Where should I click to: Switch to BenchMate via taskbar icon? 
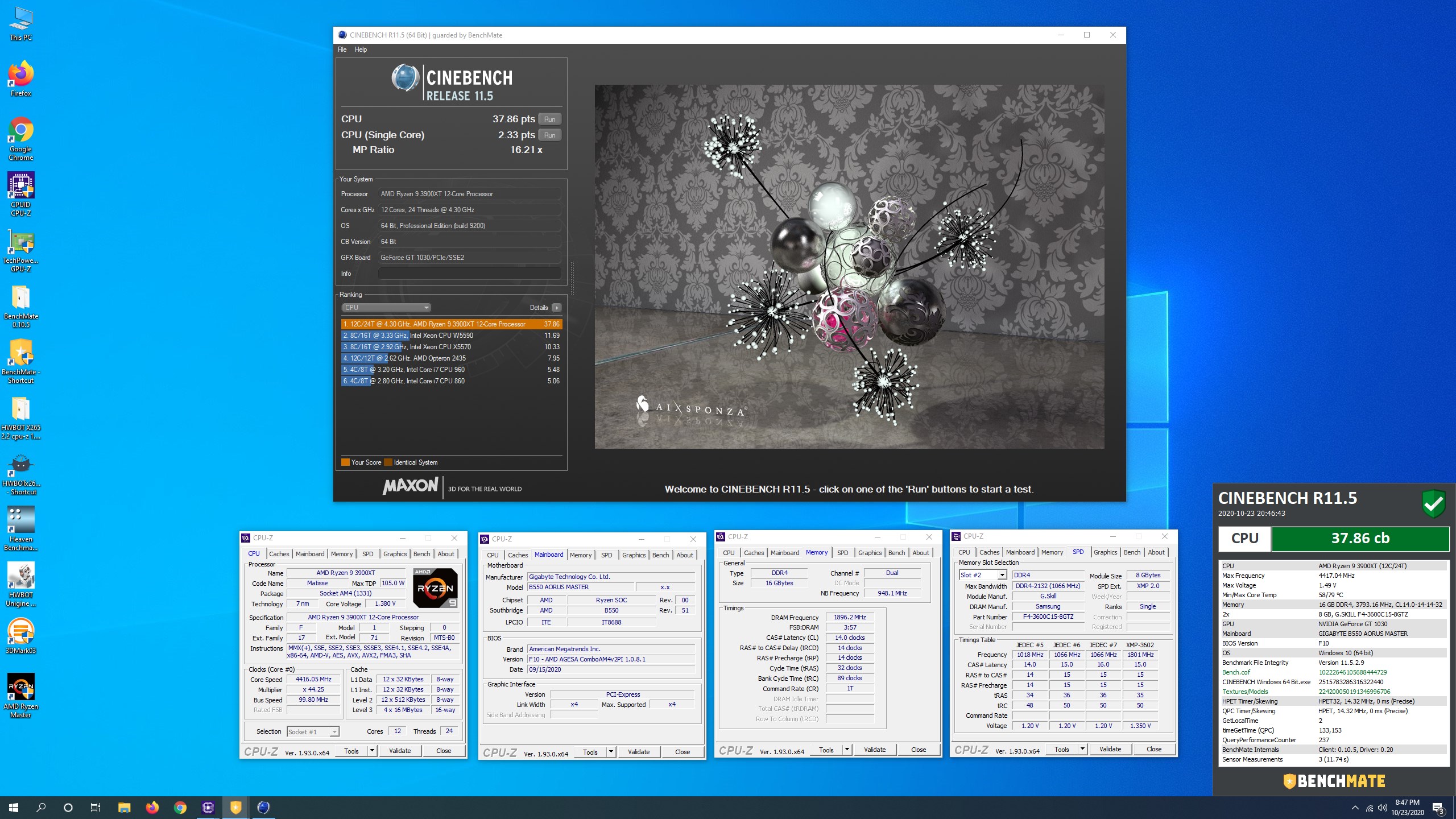(235, 808)
